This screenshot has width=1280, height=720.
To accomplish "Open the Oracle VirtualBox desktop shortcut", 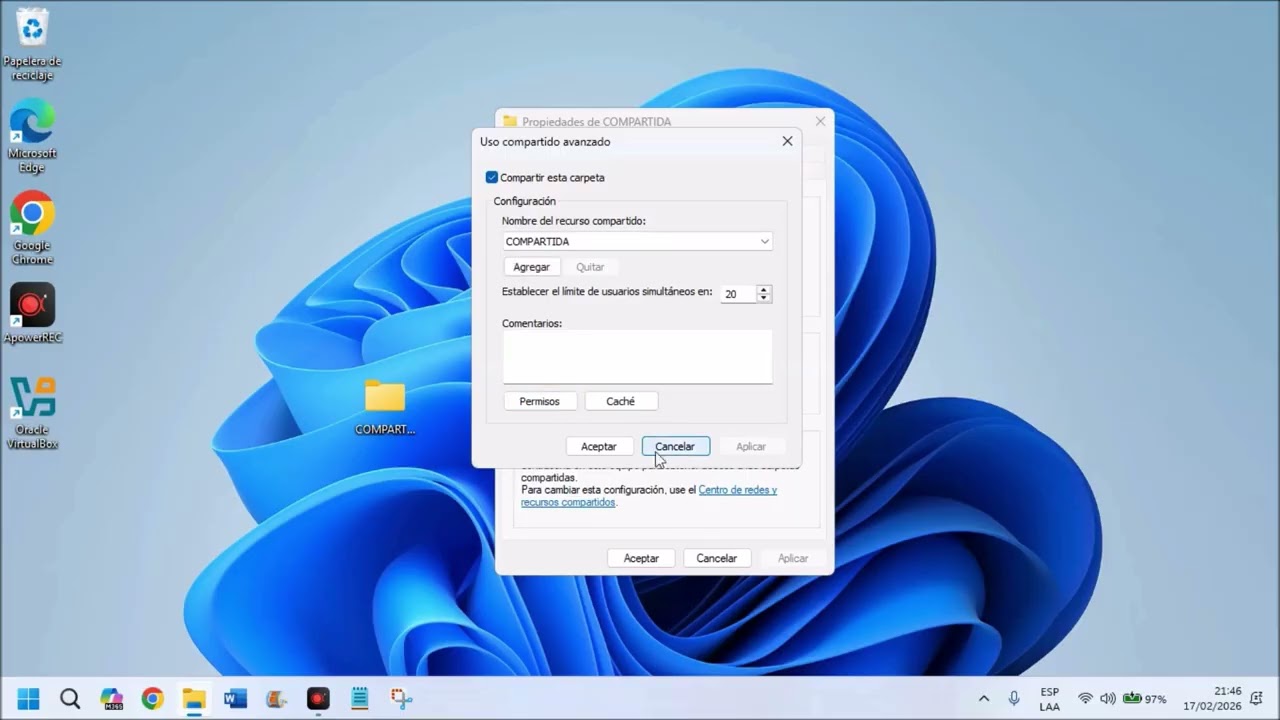I will pyautogui.click(x=32, y=412).
